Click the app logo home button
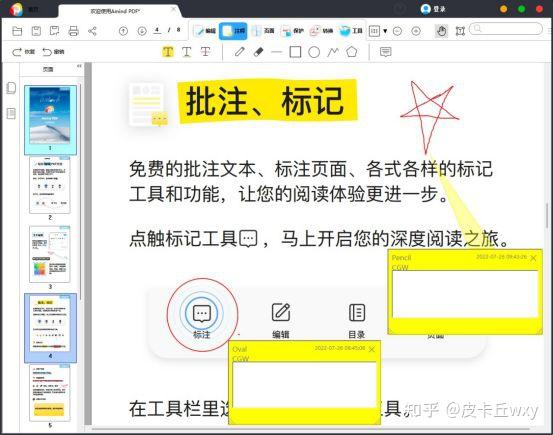553x435 pixels. point(17,9)
